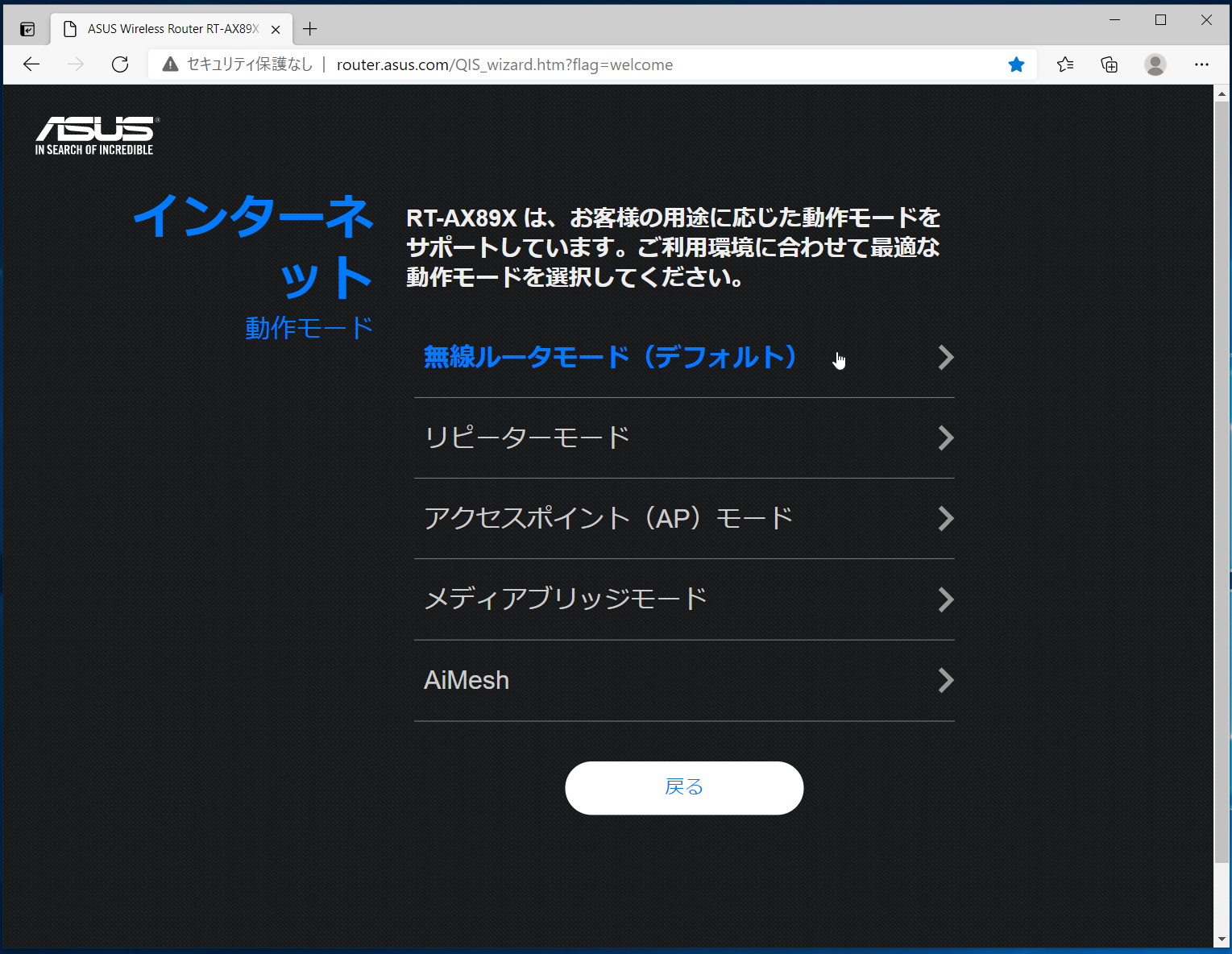Click the vertical scrollbar thumb
The image size is (1232, 954).
pyautogui.click(x=1222, y=481)
